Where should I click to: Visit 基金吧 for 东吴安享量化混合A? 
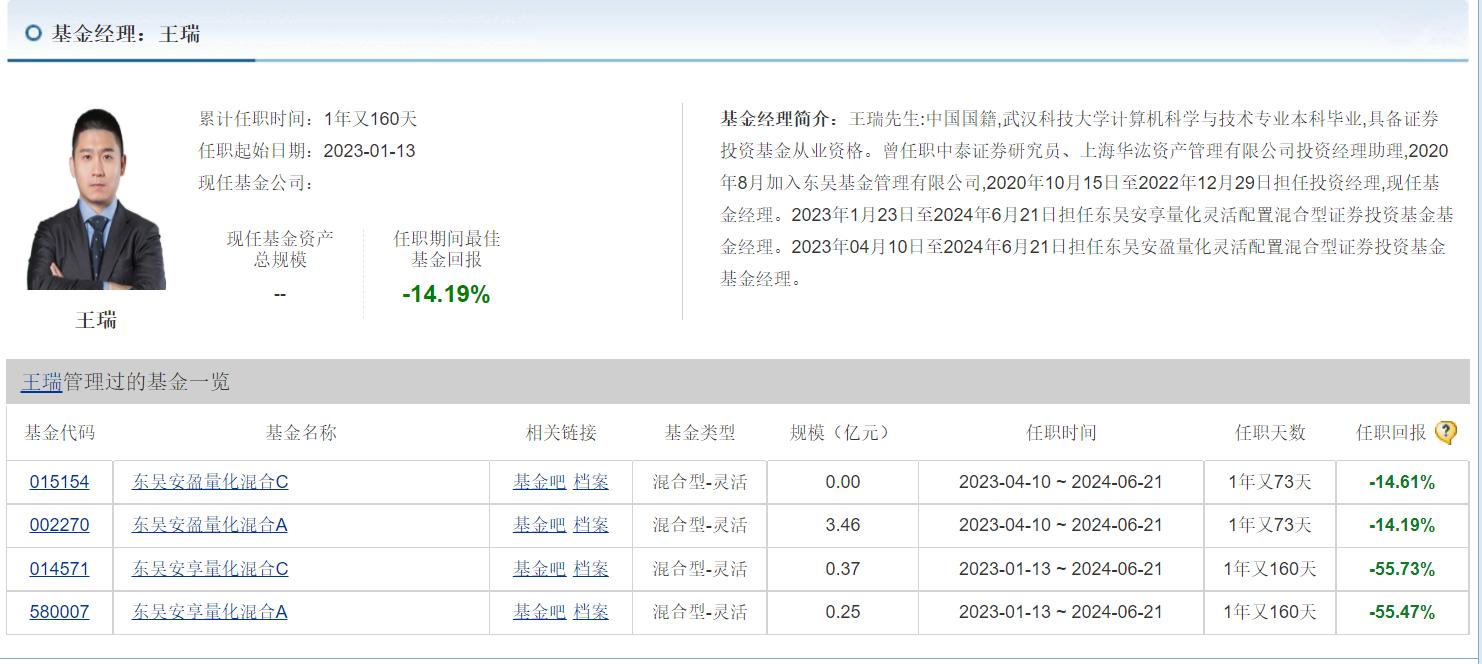tap(539, 612)
